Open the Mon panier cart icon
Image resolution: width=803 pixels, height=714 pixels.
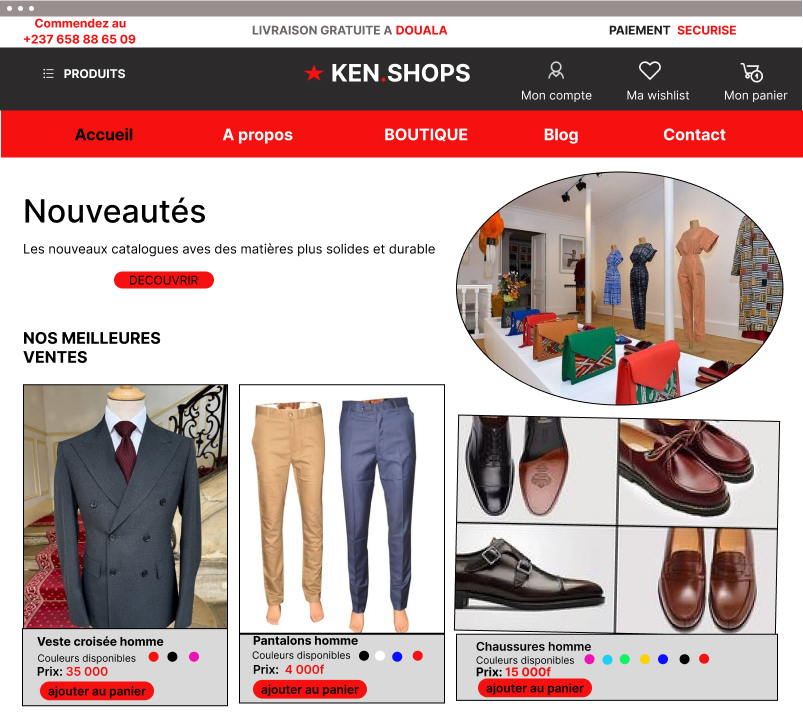coord(752,72)
